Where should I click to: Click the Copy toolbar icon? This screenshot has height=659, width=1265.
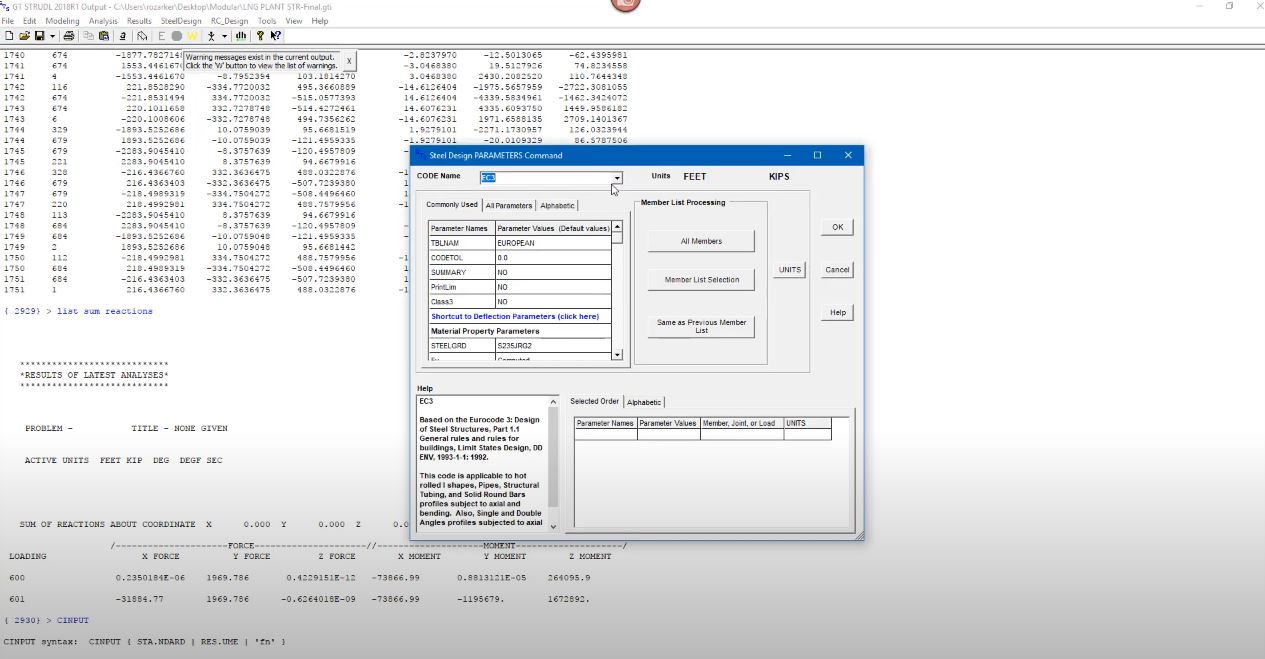[89, 36]
